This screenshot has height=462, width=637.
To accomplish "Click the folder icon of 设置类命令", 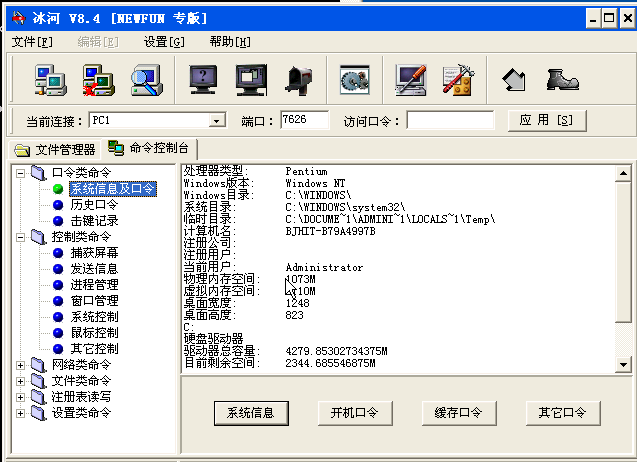I will 39,413.
